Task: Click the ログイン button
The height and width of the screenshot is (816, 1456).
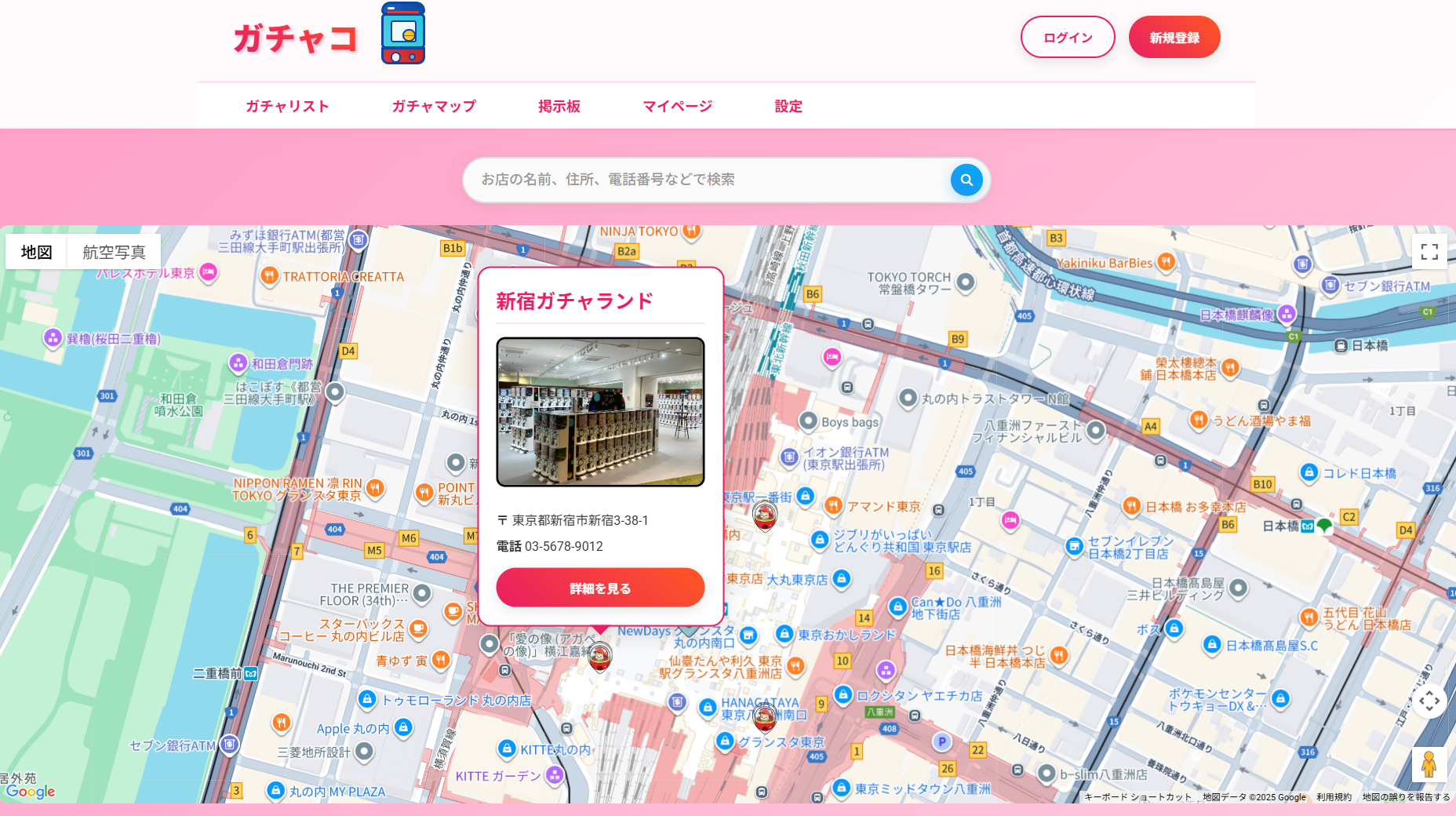Action: 1067,36
